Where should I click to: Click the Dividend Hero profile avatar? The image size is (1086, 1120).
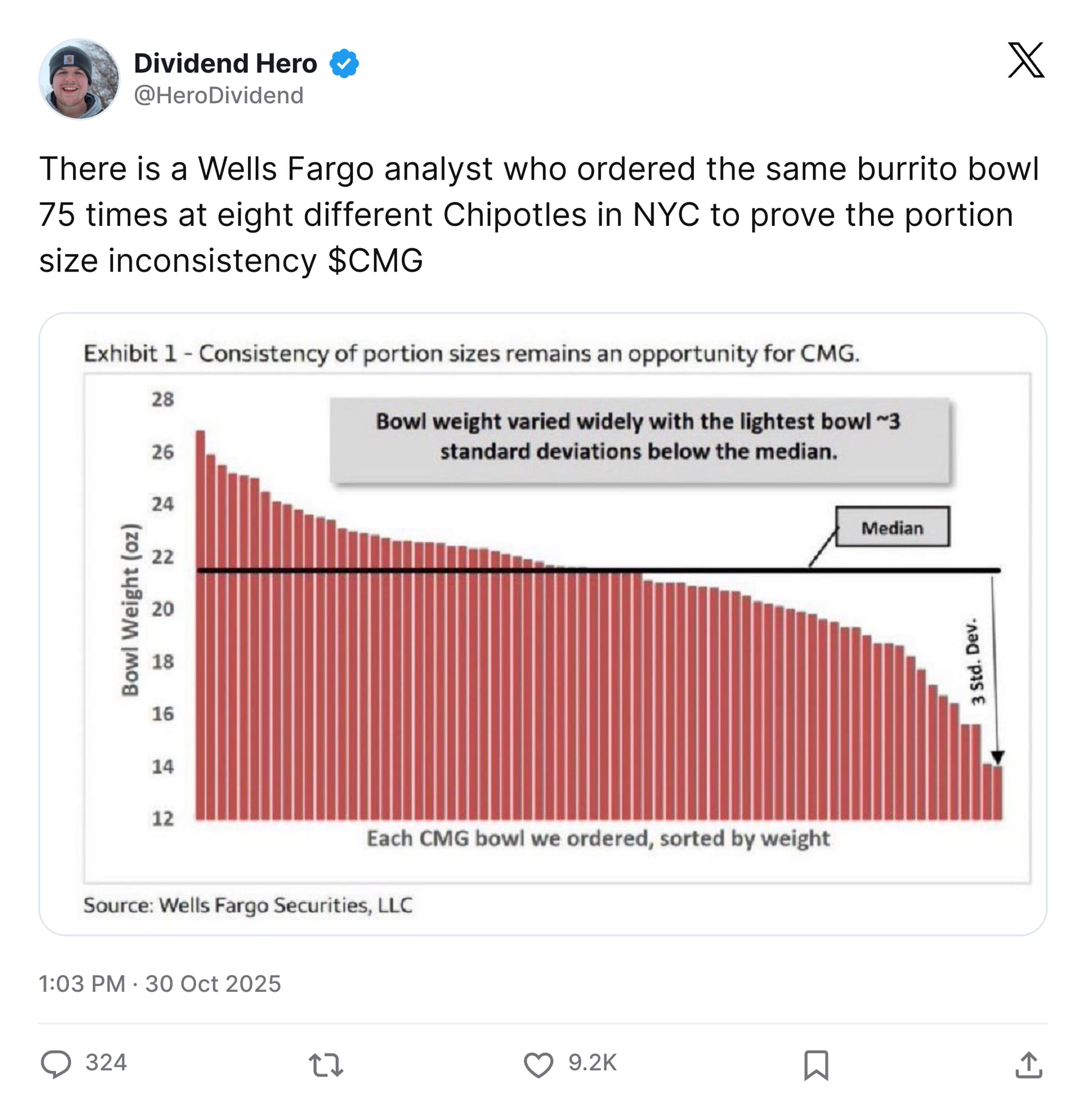pyautogui.click(x=79, y=79)
